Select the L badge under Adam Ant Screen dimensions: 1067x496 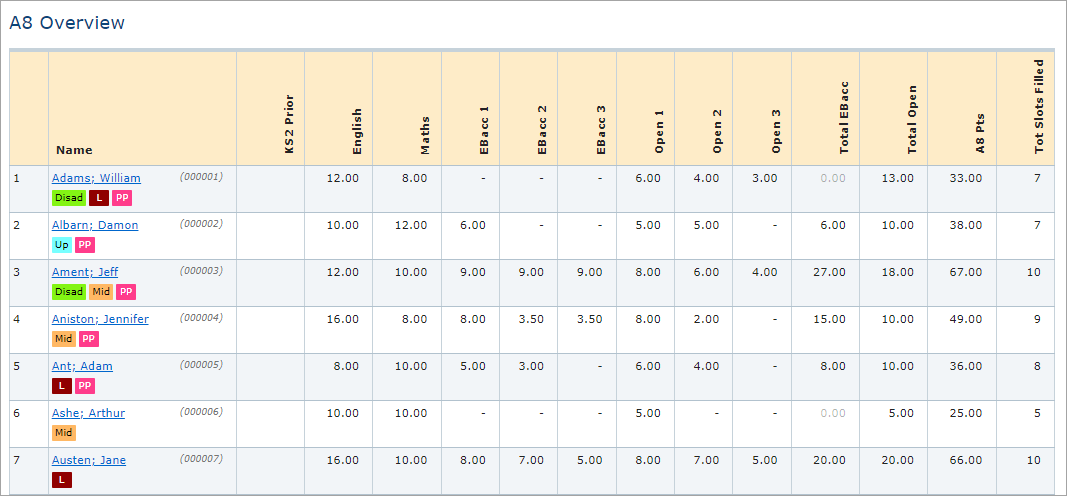coord(61,386)
